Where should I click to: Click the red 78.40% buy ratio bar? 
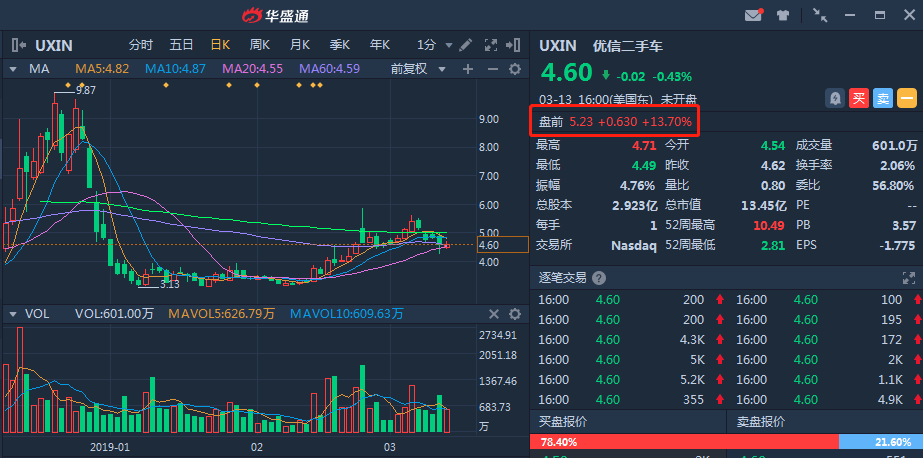click(684, 442)
